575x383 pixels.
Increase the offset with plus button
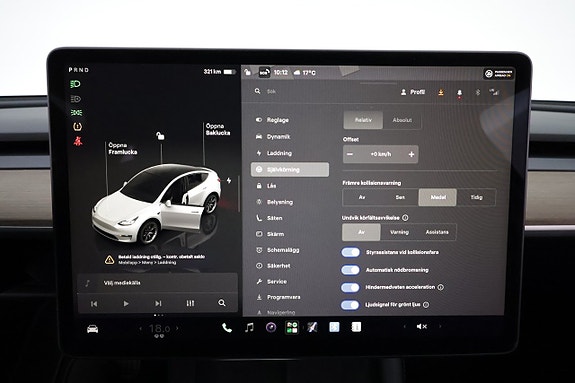[x=411, y=154]
